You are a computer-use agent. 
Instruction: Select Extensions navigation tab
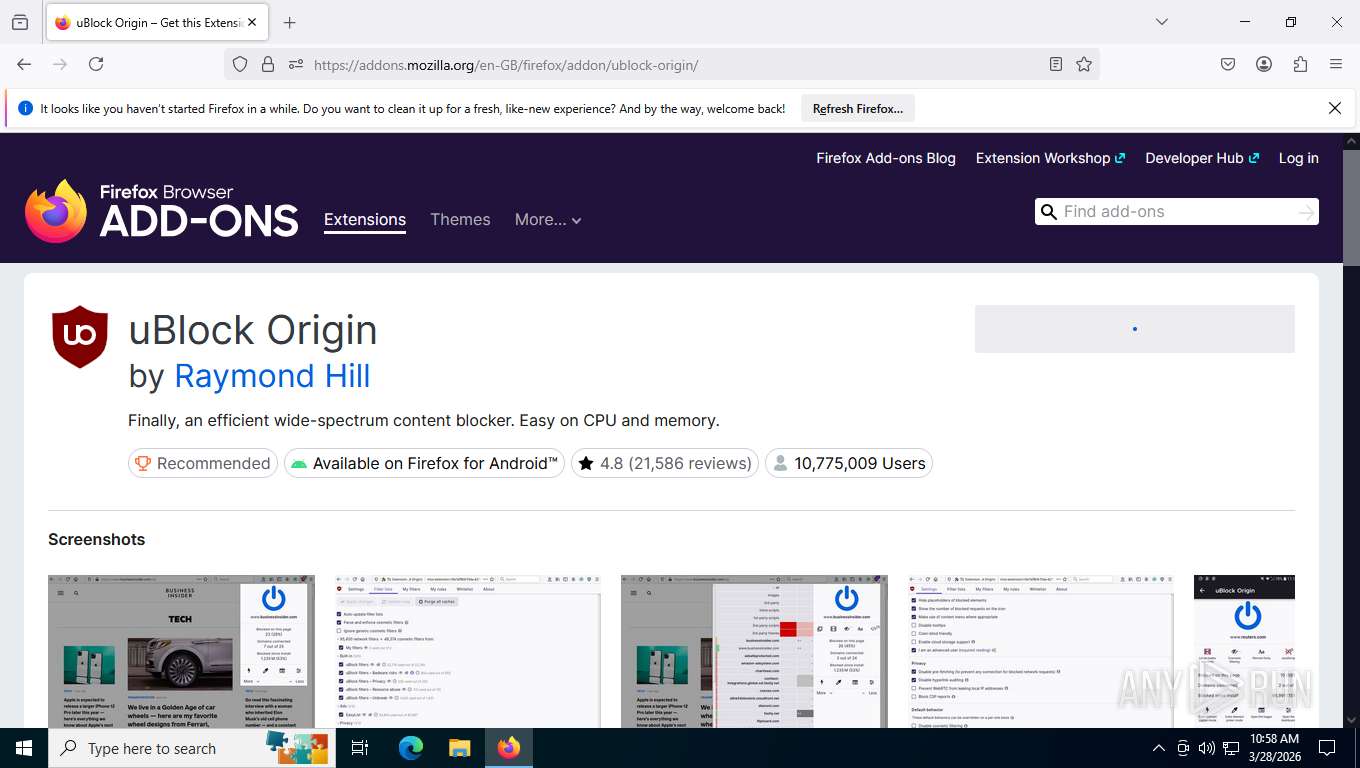click(365, 220)
